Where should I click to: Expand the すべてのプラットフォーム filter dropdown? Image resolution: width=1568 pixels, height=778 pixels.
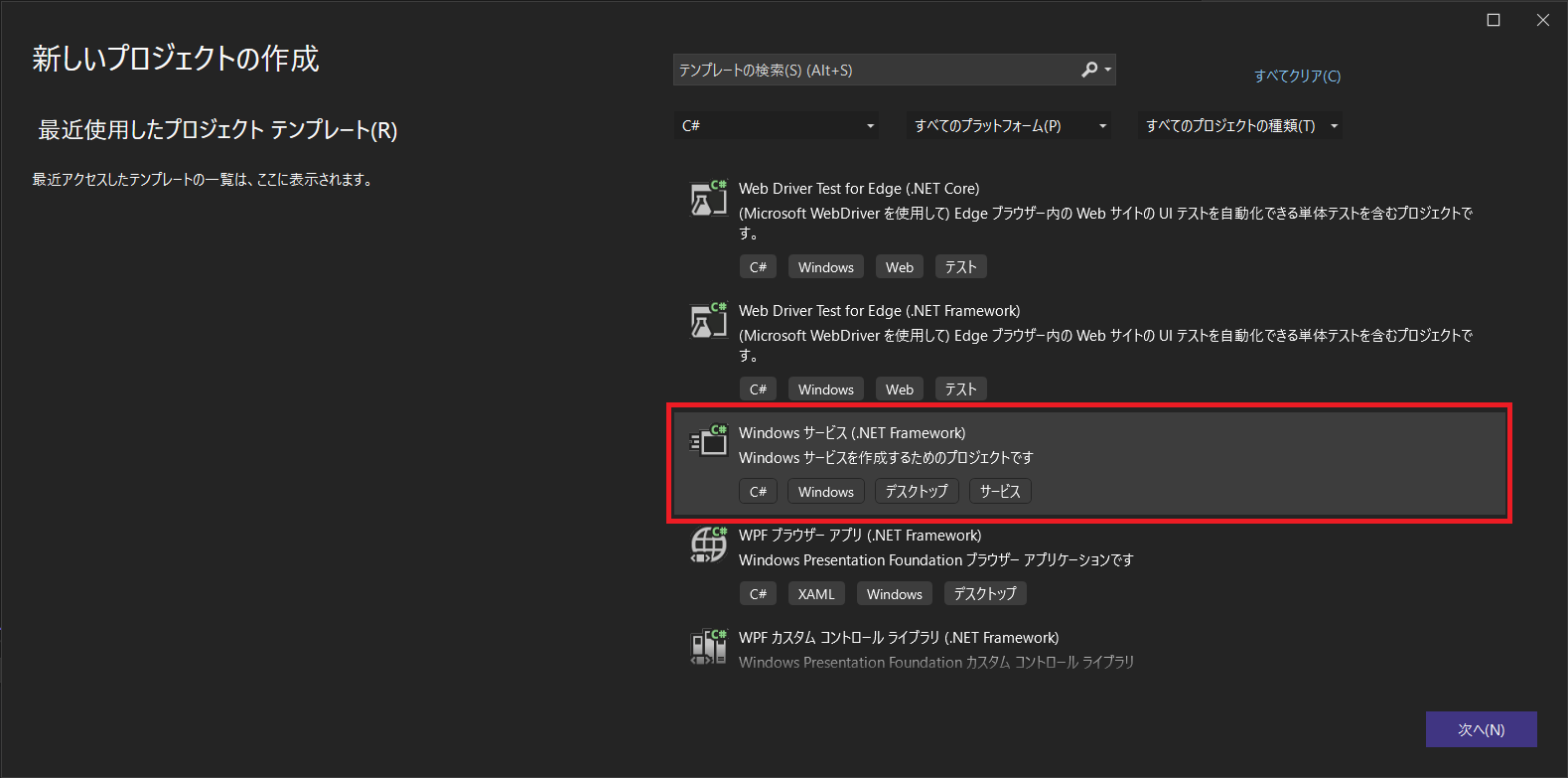click(x=1010, y=126)
